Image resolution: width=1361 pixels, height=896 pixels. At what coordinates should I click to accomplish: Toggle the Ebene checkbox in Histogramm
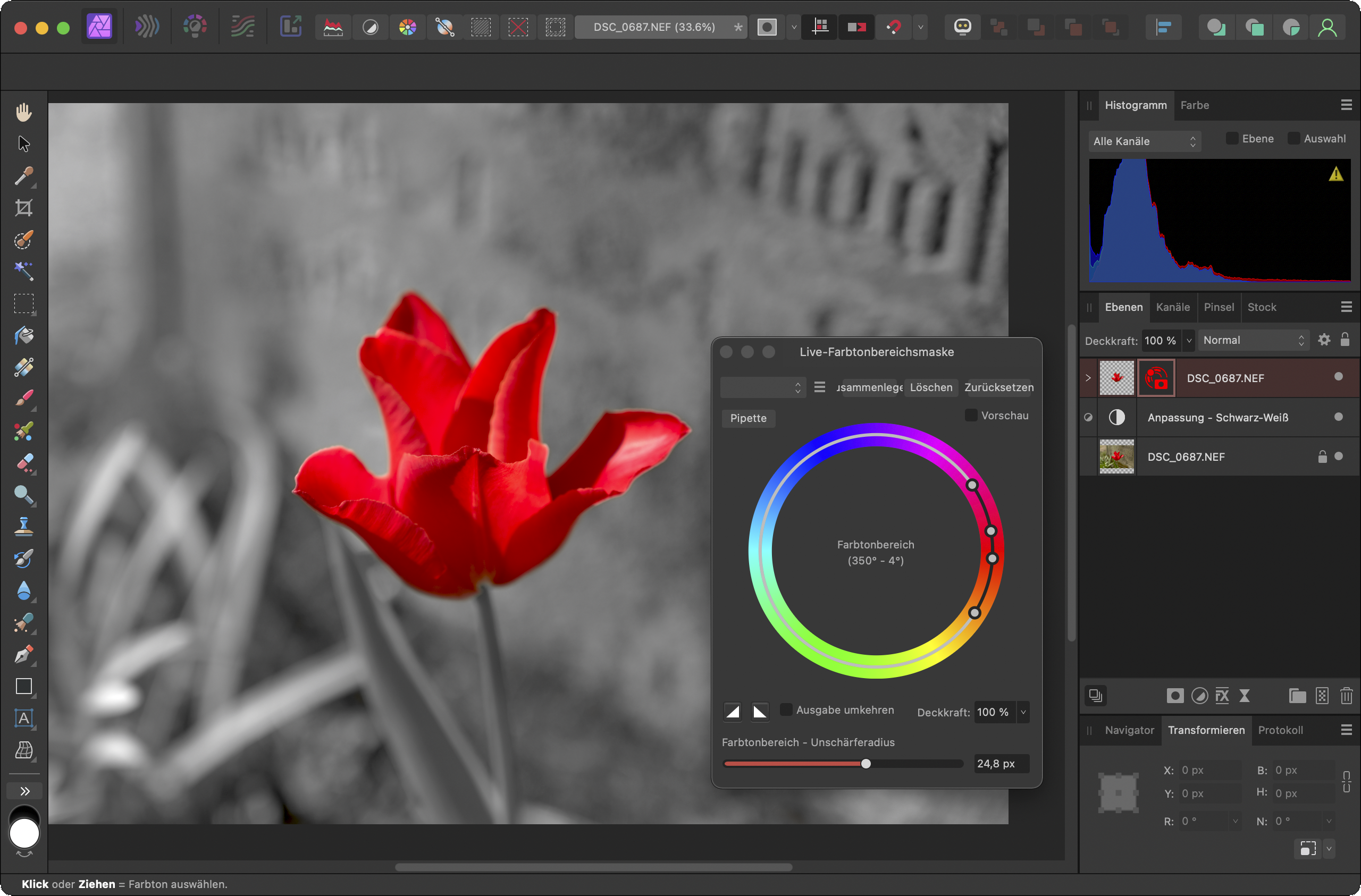[x=1232, y=138]
